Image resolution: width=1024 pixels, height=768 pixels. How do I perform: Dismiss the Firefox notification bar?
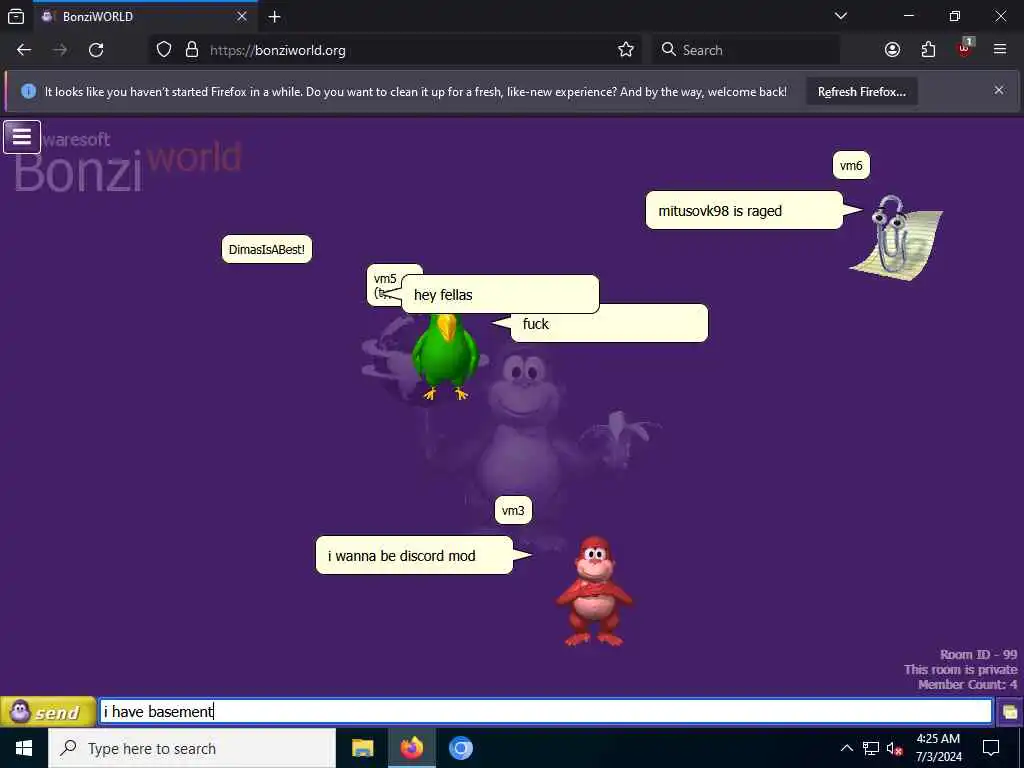coord(999,90)
